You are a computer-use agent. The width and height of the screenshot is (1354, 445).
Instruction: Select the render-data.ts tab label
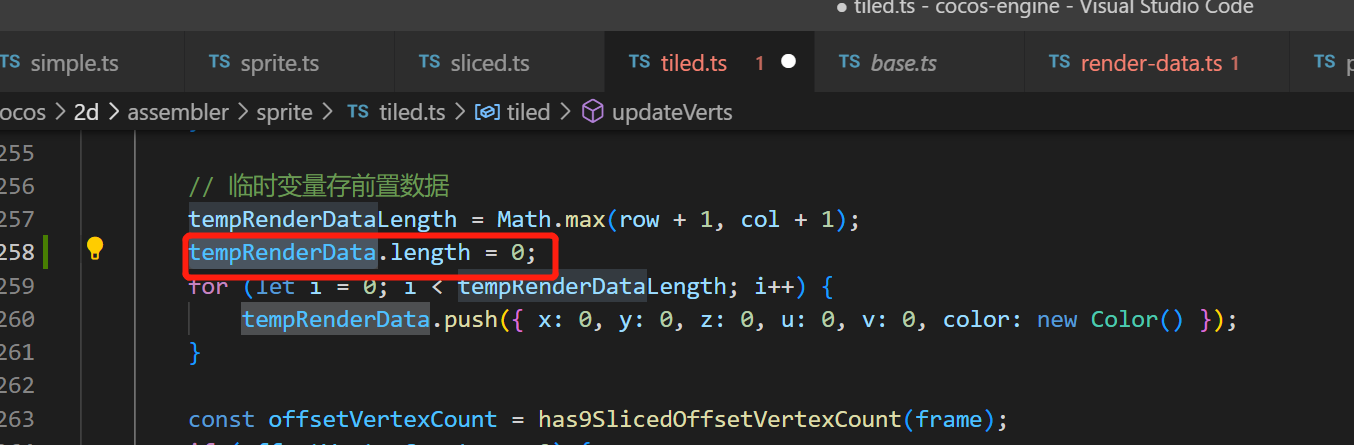1151,63
